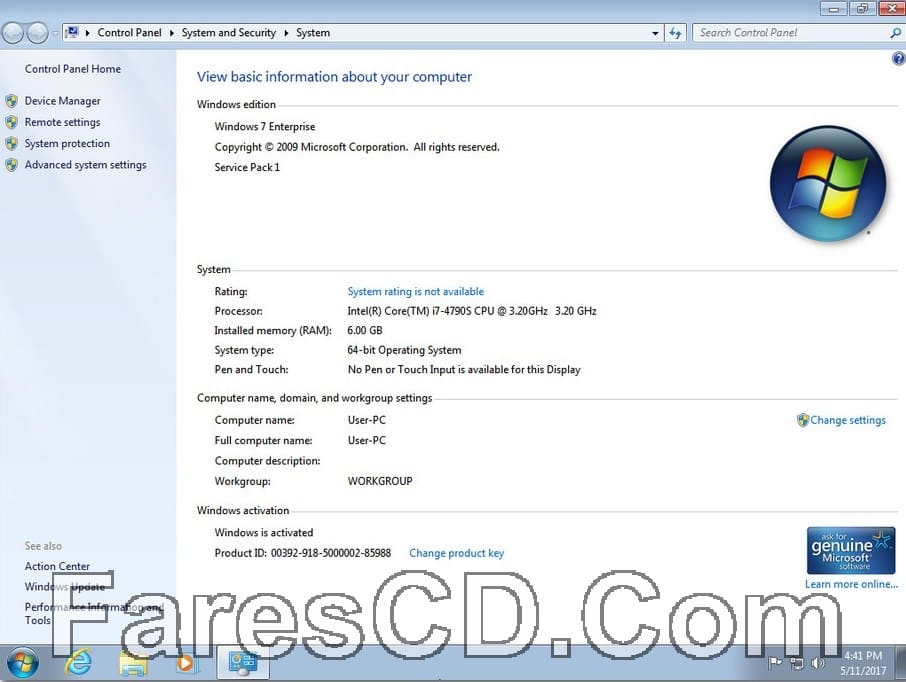
Task: Open the Device Manager link
Action: click(62, 101)
